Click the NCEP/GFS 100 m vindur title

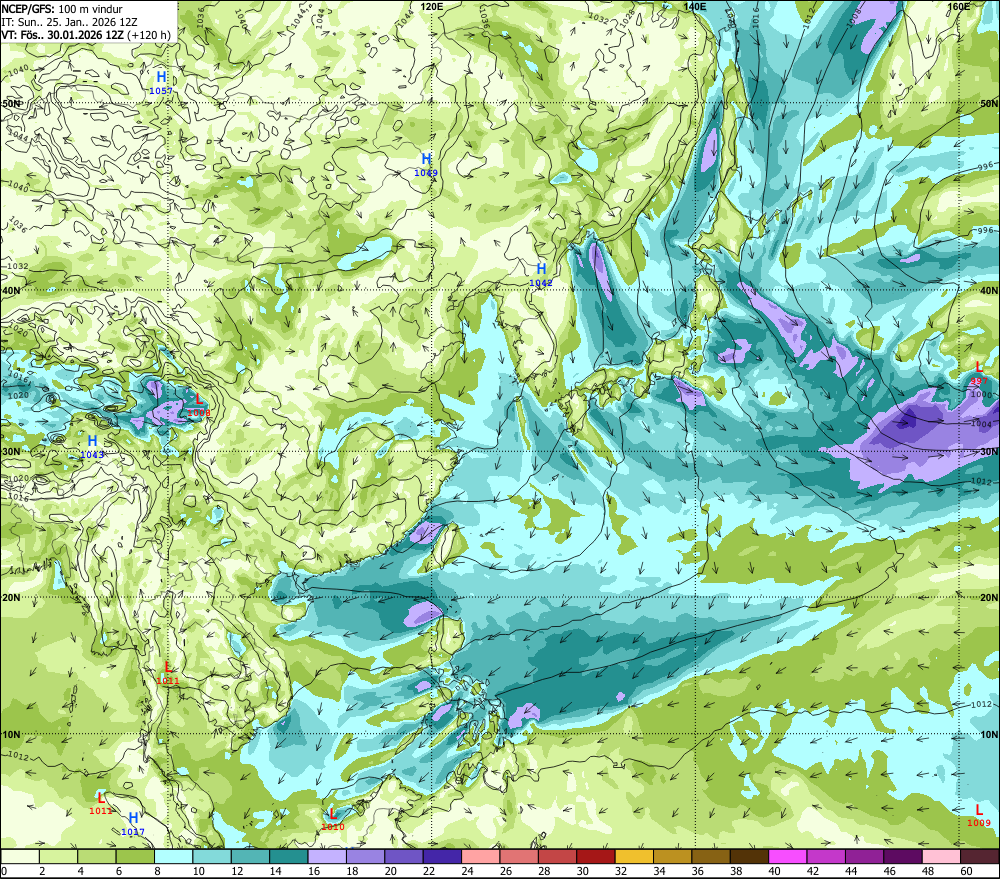pyautogui.click(x=62, y=9)
